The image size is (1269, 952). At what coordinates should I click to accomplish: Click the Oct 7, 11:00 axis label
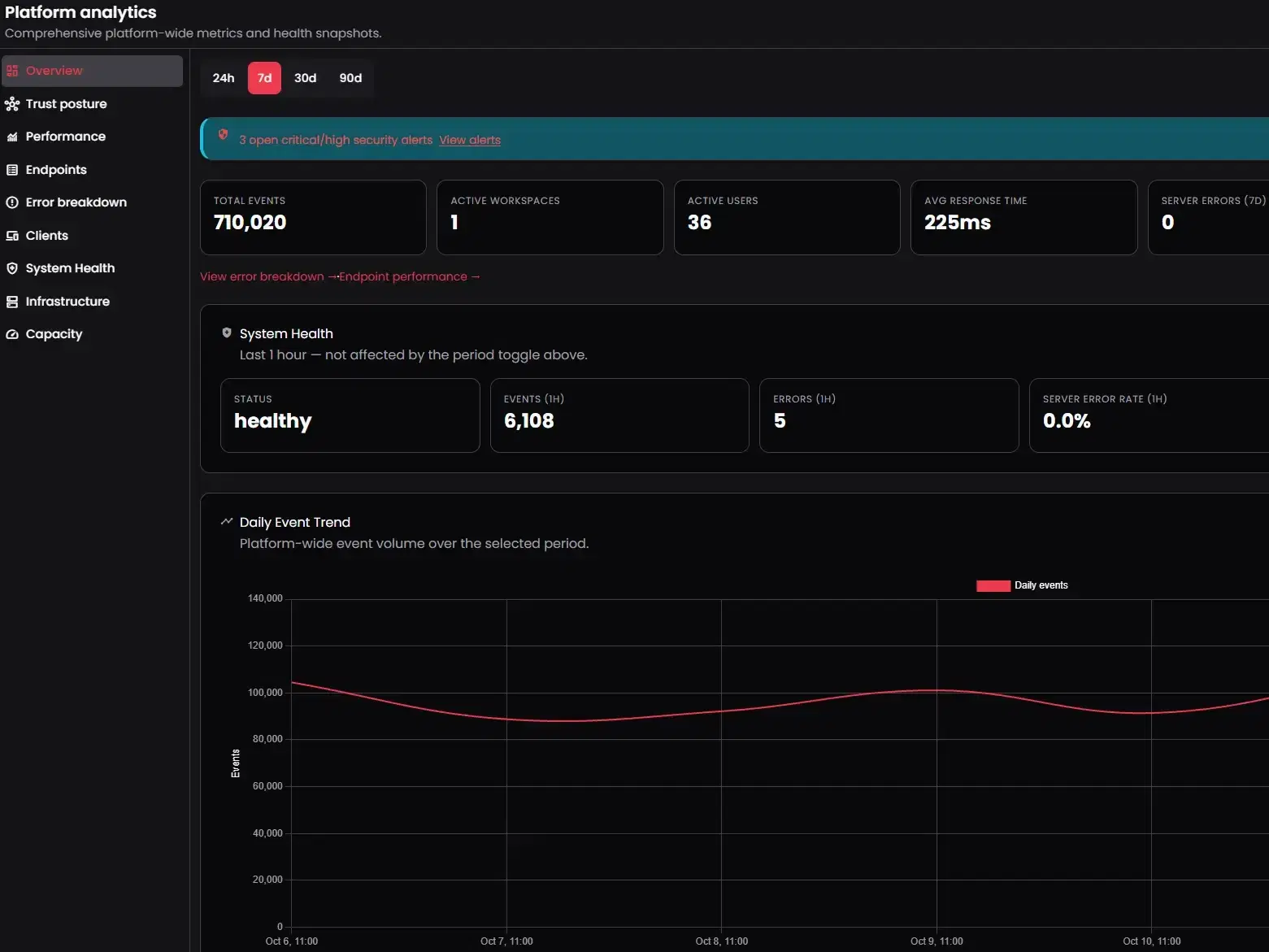pyautogui.click(x=506, y=941)
